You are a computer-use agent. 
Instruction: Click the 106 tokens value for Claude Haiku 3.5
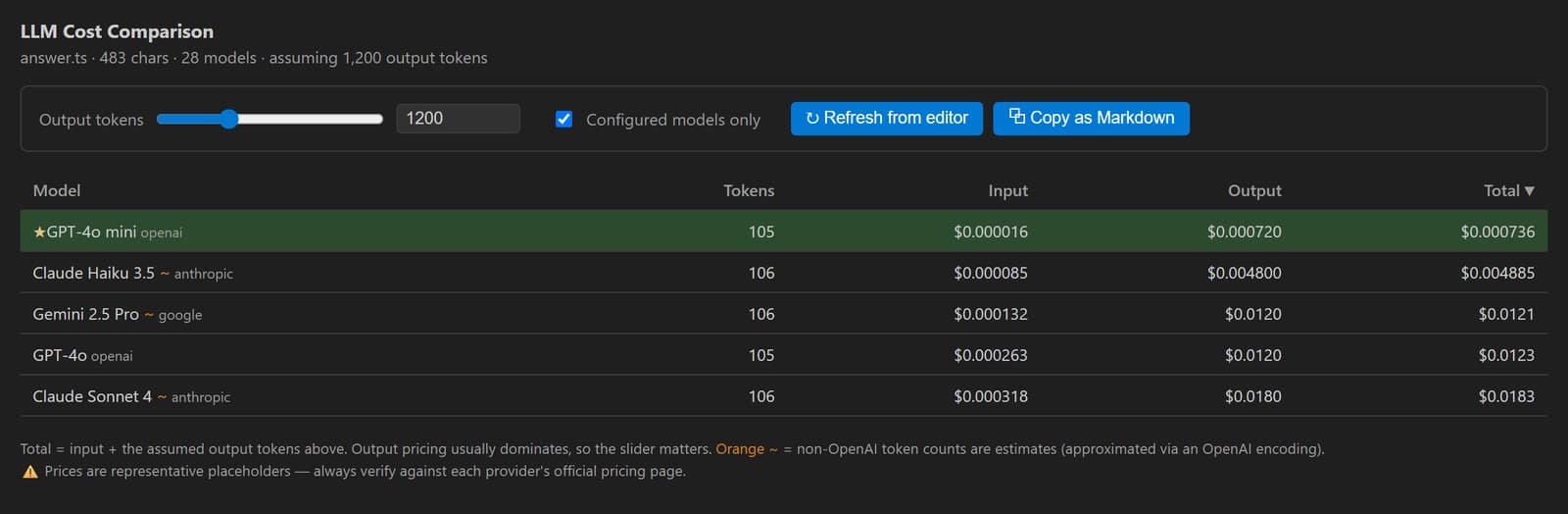click(x=761, y=273)
